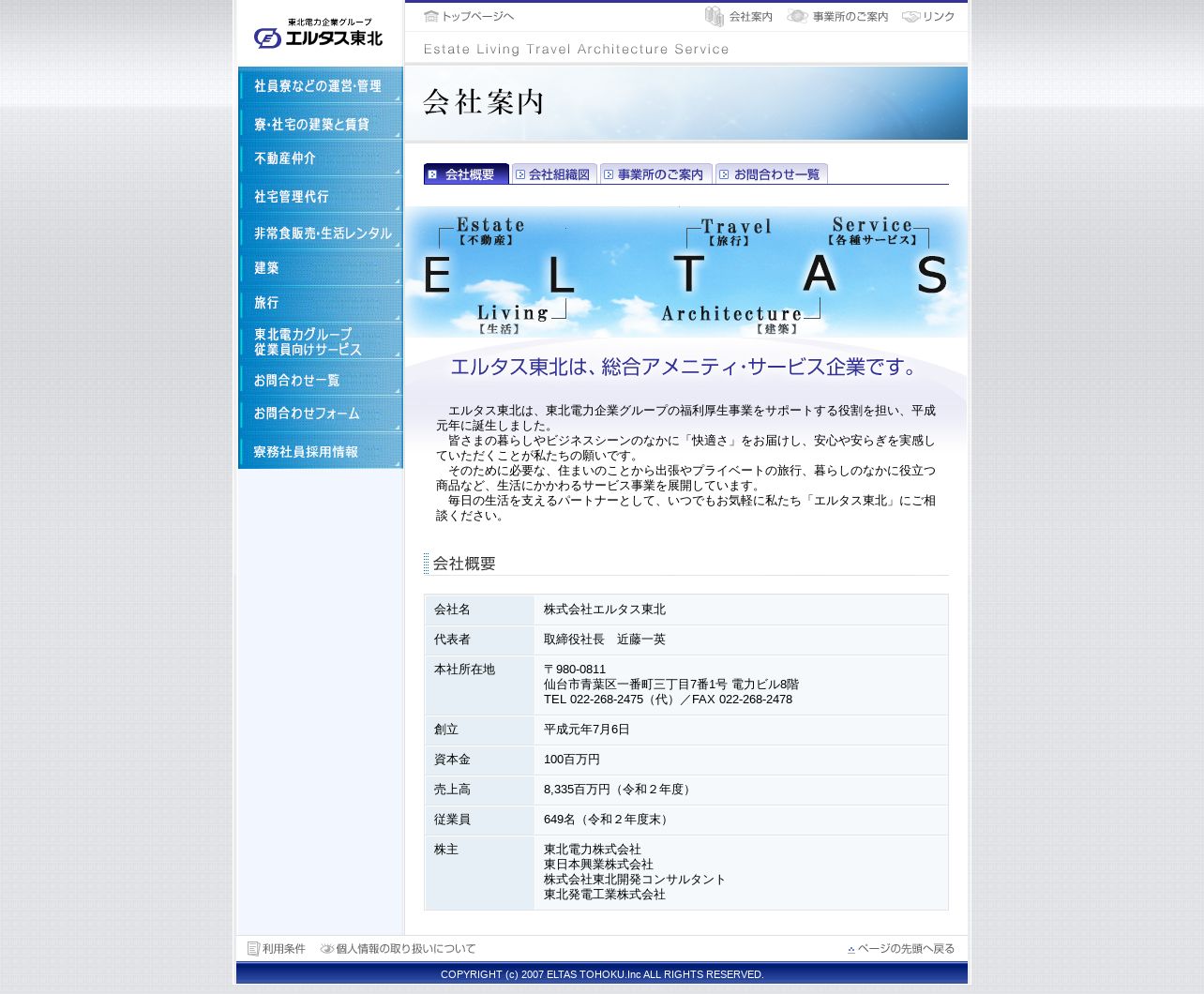This screenshot has width=1204, height=994.
Task: Click 東日本興業株式会社 in shareholders
Action: pos(598,865)
